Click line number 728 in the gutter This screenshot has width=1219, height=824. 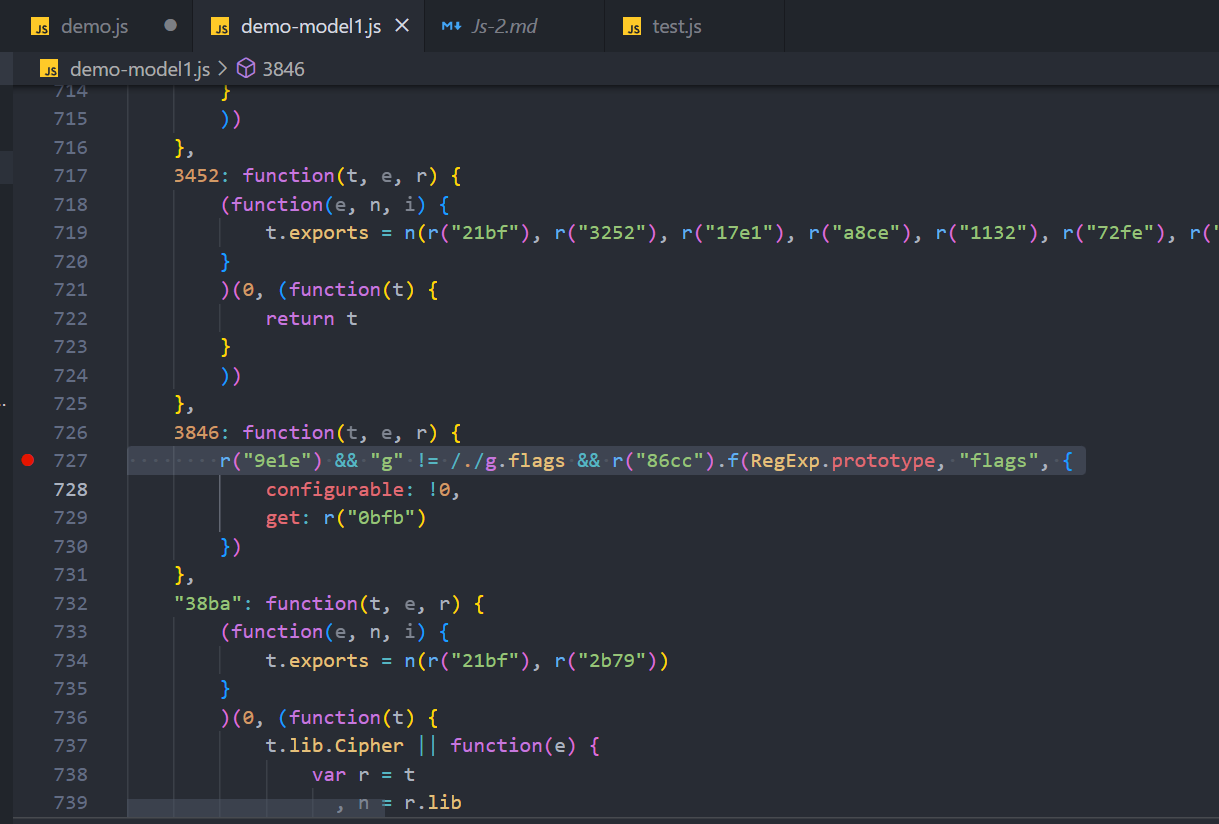click(69, 489)
